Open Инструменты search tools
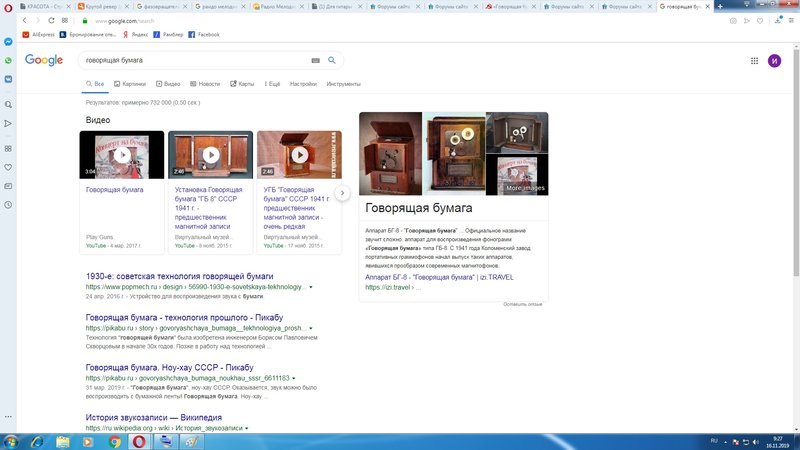This screenshot has width=800, height=450. [343, 84]
